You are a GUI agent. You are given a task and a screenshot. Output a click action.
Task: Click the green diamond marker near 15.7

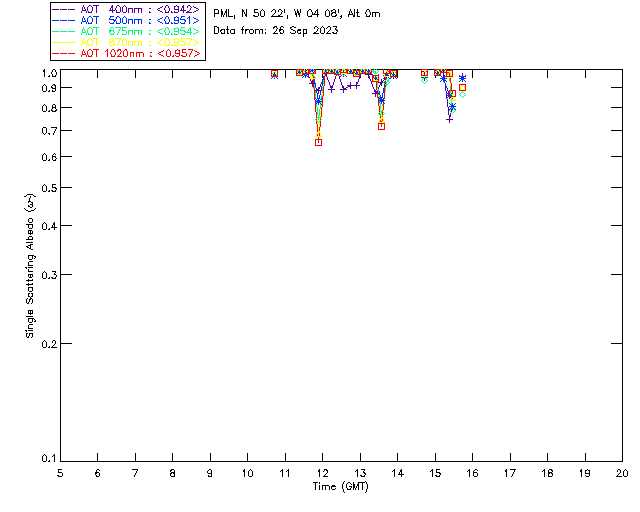pos(462,94)
